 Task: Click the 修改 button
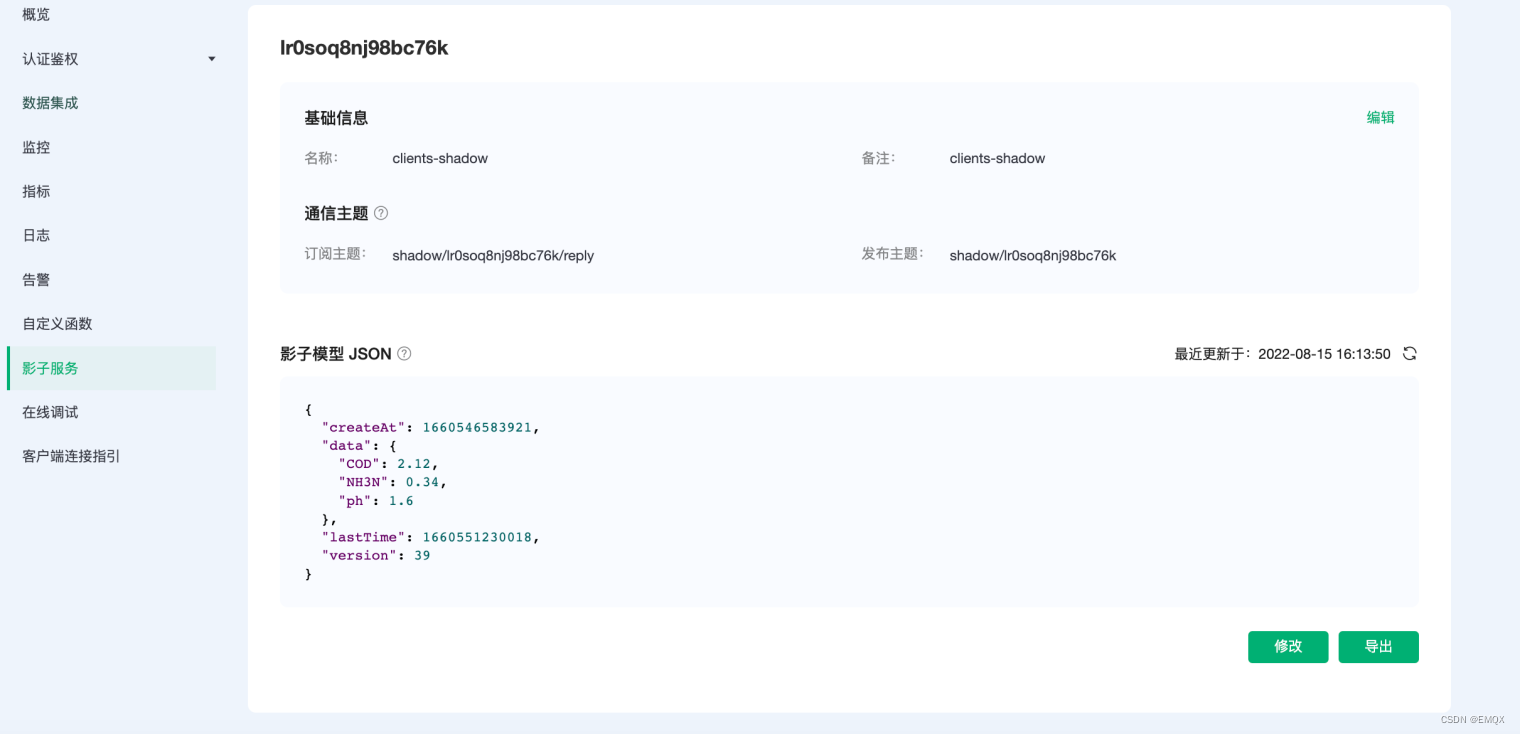pyautogui.click(x=1288, y=647)
